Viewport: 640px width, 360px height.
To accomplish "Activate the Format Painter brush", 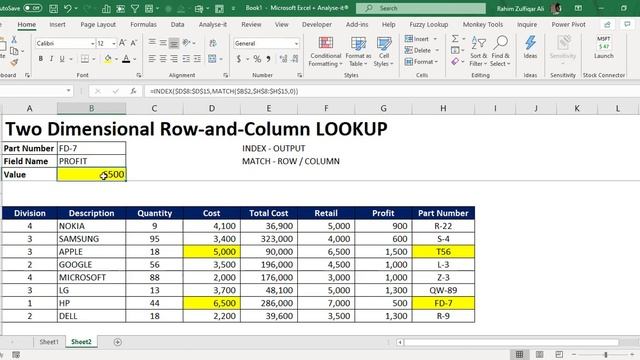I will 14,62.
